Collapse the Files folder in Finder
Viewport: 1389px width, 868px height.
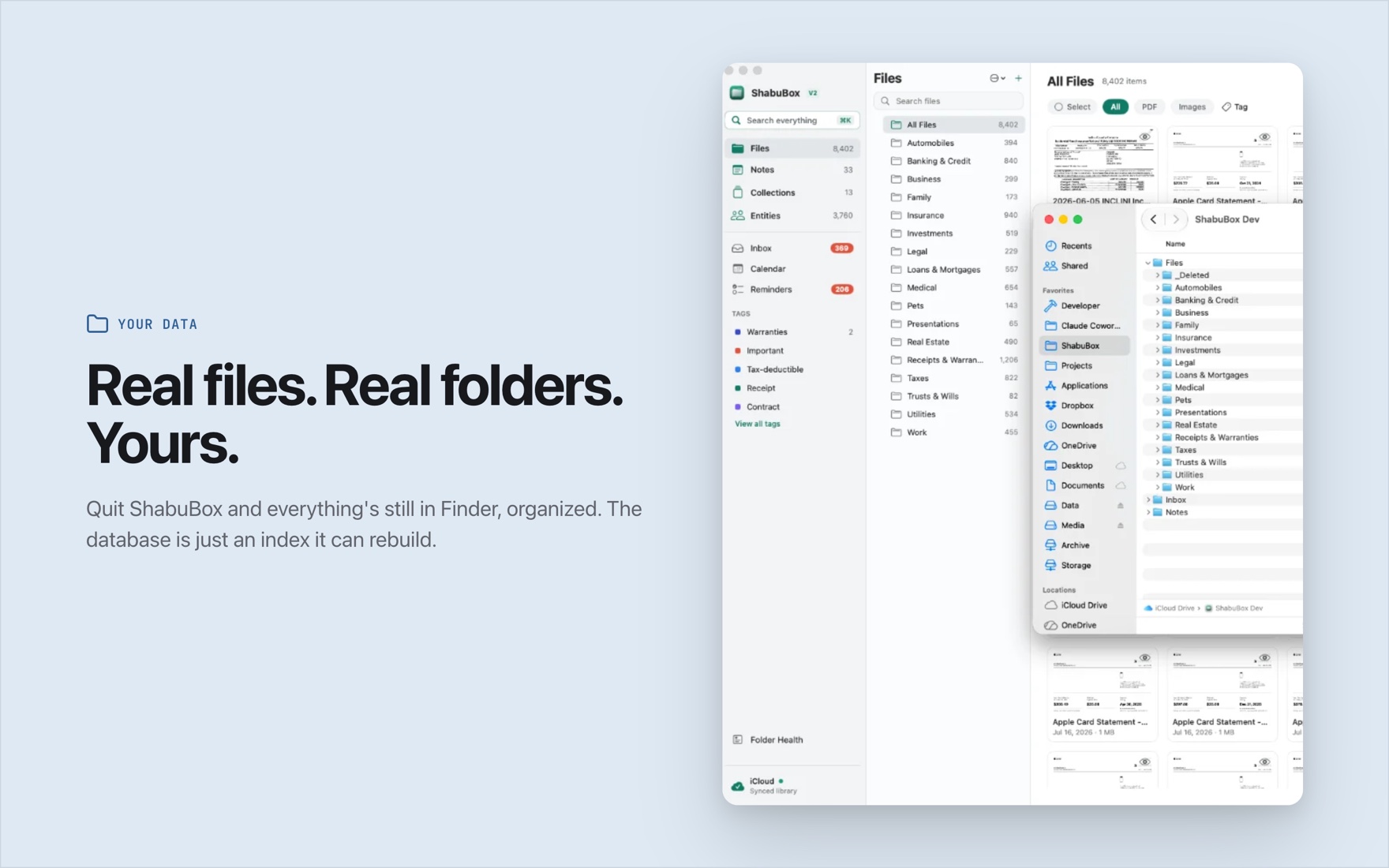(1148, 263)
